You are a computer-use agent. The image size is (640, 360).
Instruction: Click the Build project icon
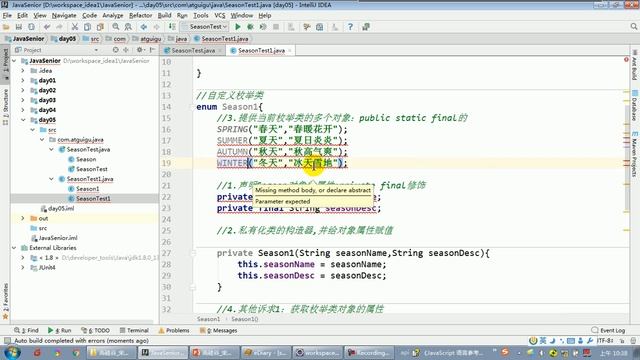172,27
